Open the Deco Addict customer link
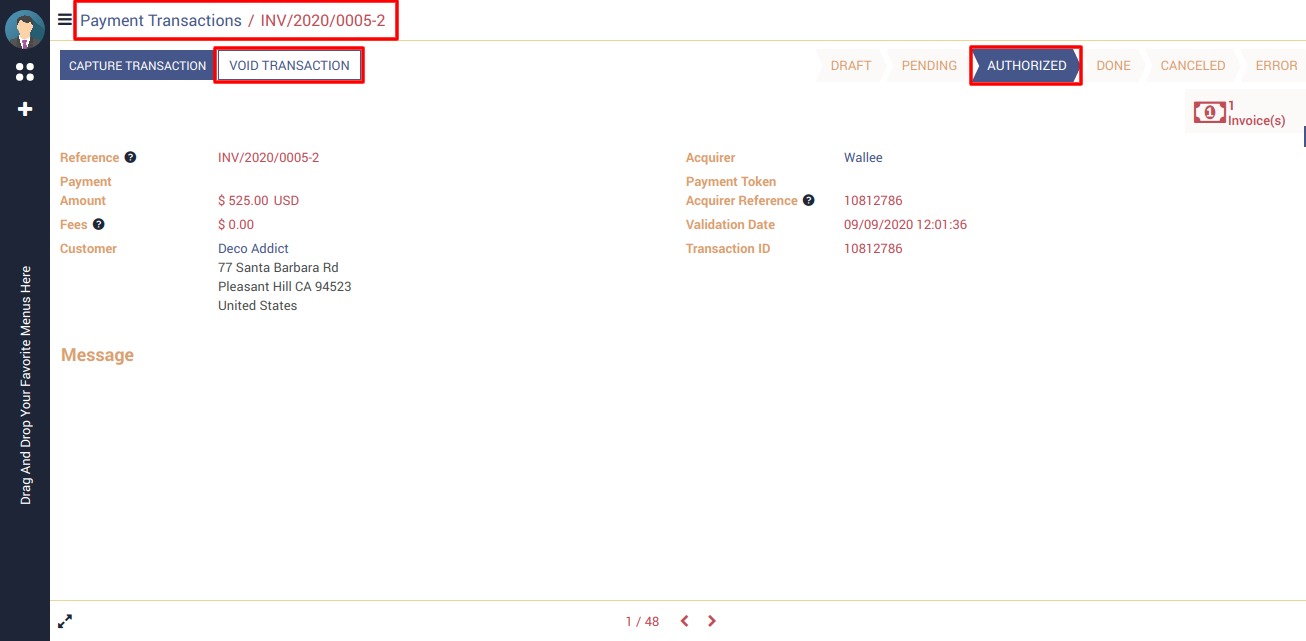 pos(253,249)
